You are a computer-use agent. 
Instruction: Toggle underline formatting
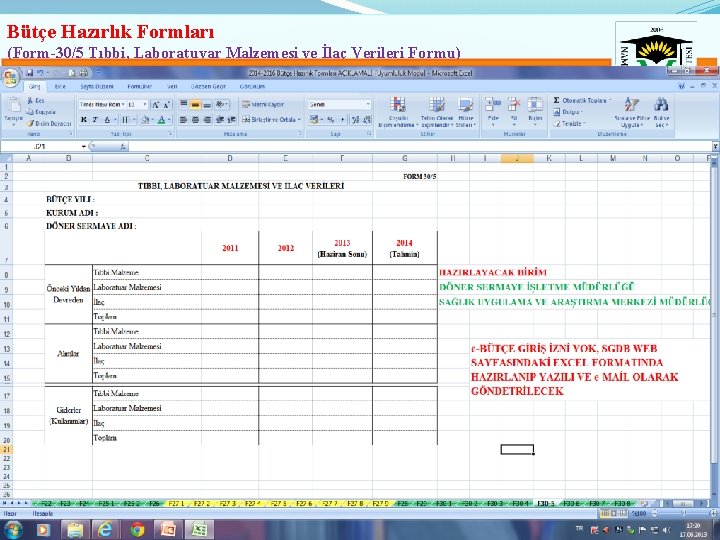tap(107, 120)
